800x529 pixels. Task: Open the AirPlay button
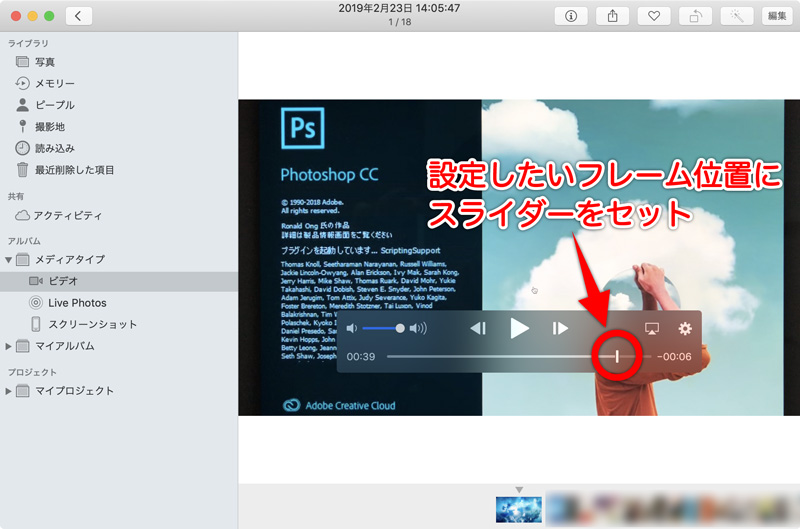[652, 329]
